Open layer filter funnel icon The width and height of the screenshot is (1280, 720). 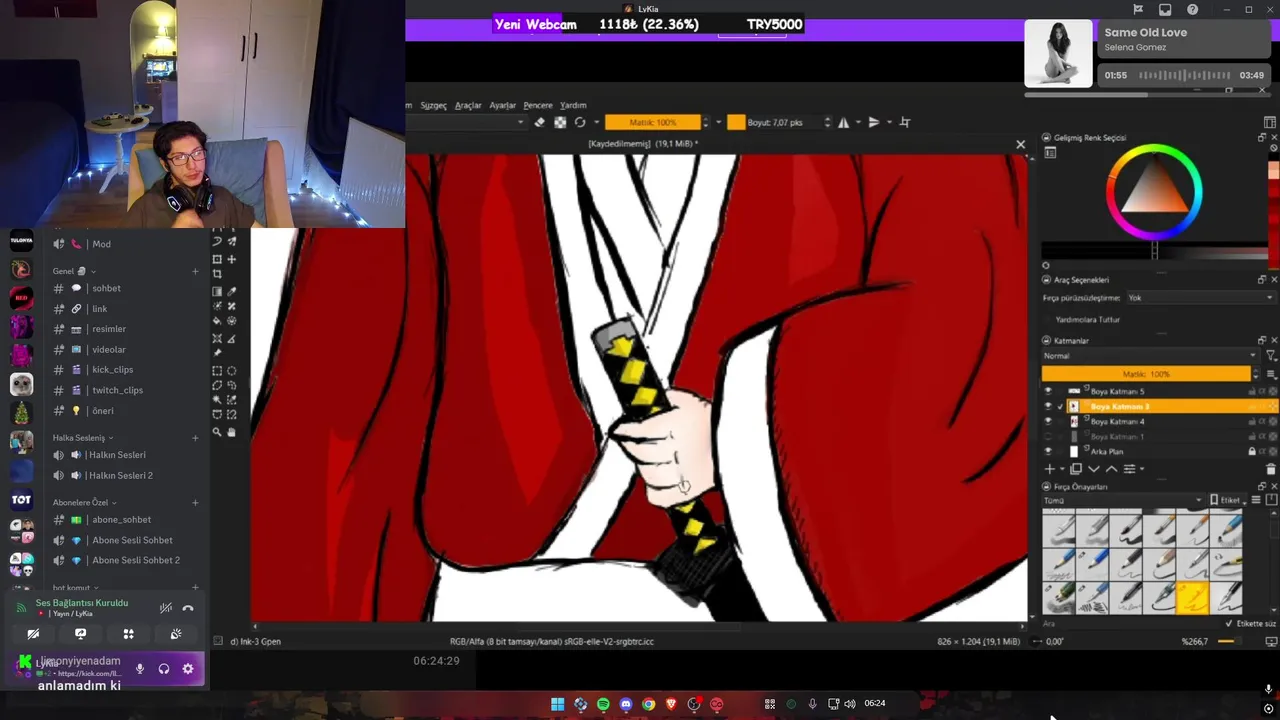point(1271,356)
